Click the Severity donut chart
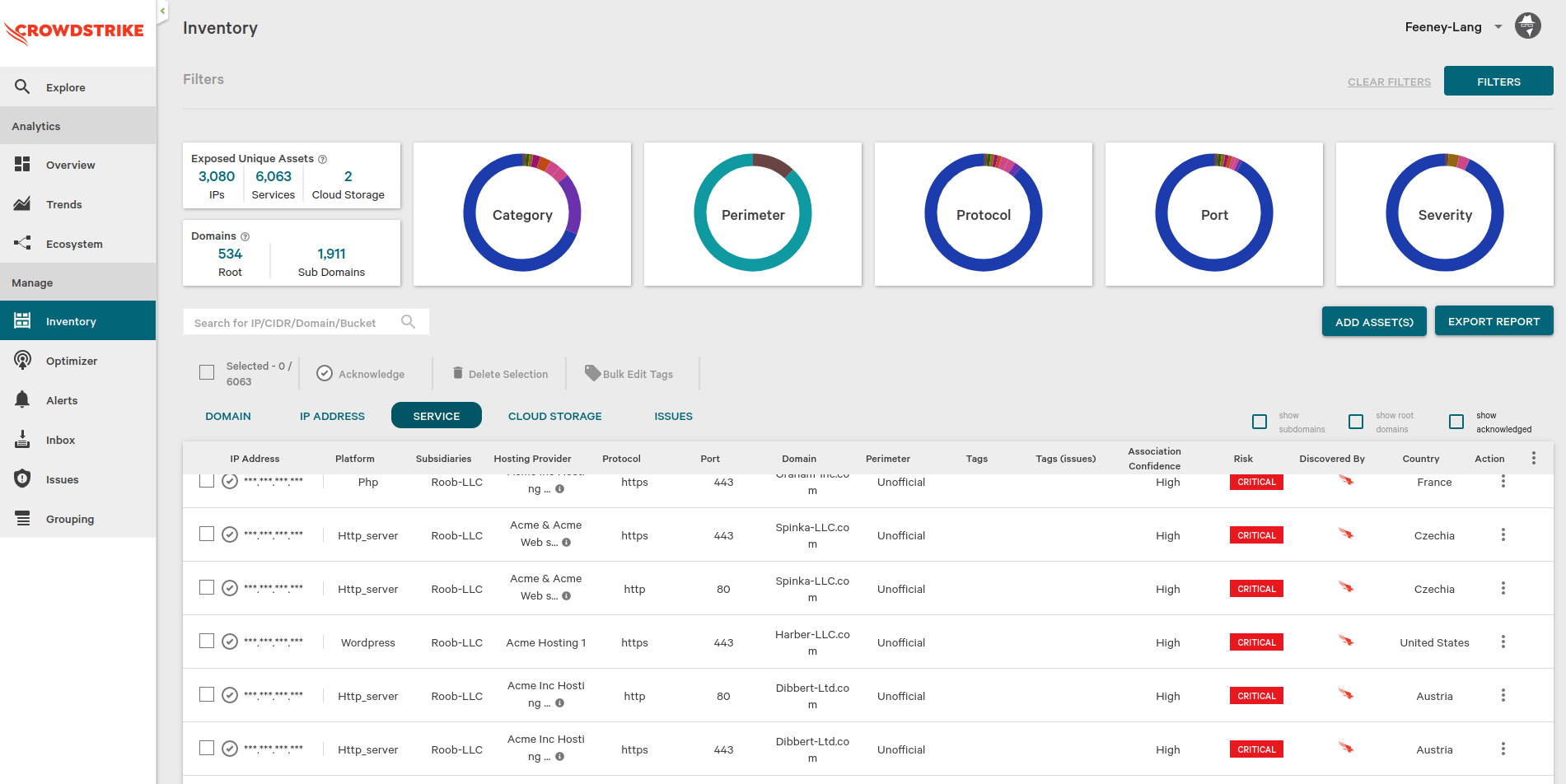This screenshot has height=784, width=1566. coord(1445,213)
